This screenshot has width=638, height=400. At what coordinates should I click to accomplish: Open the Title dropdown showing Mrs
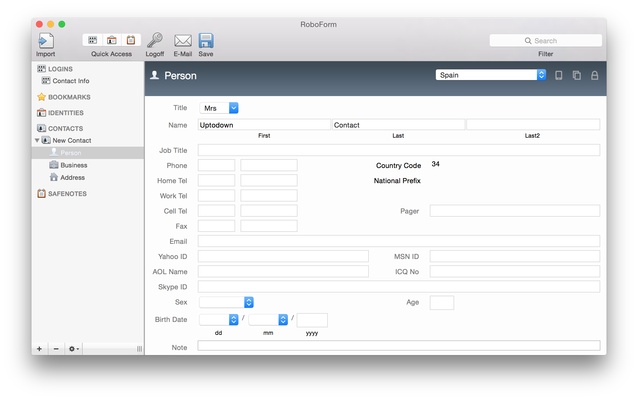click(x=219, y=108)
